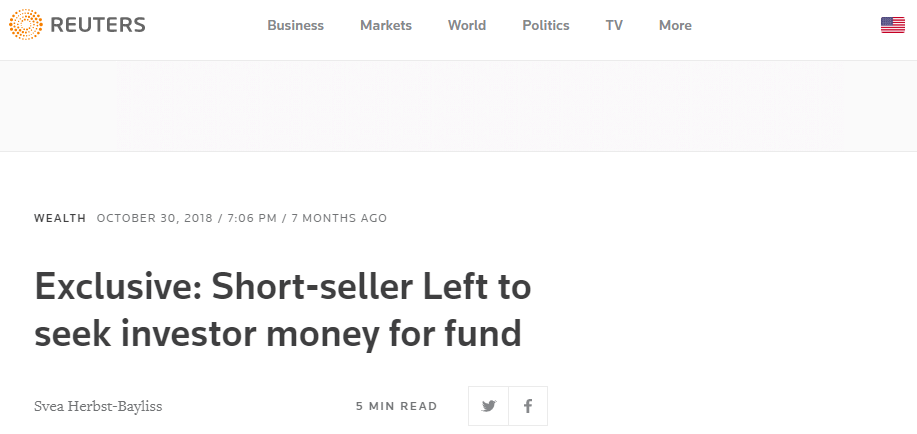
Task: Share the article on Facebook
Action: pyautogui.click(x=528, y=406)
